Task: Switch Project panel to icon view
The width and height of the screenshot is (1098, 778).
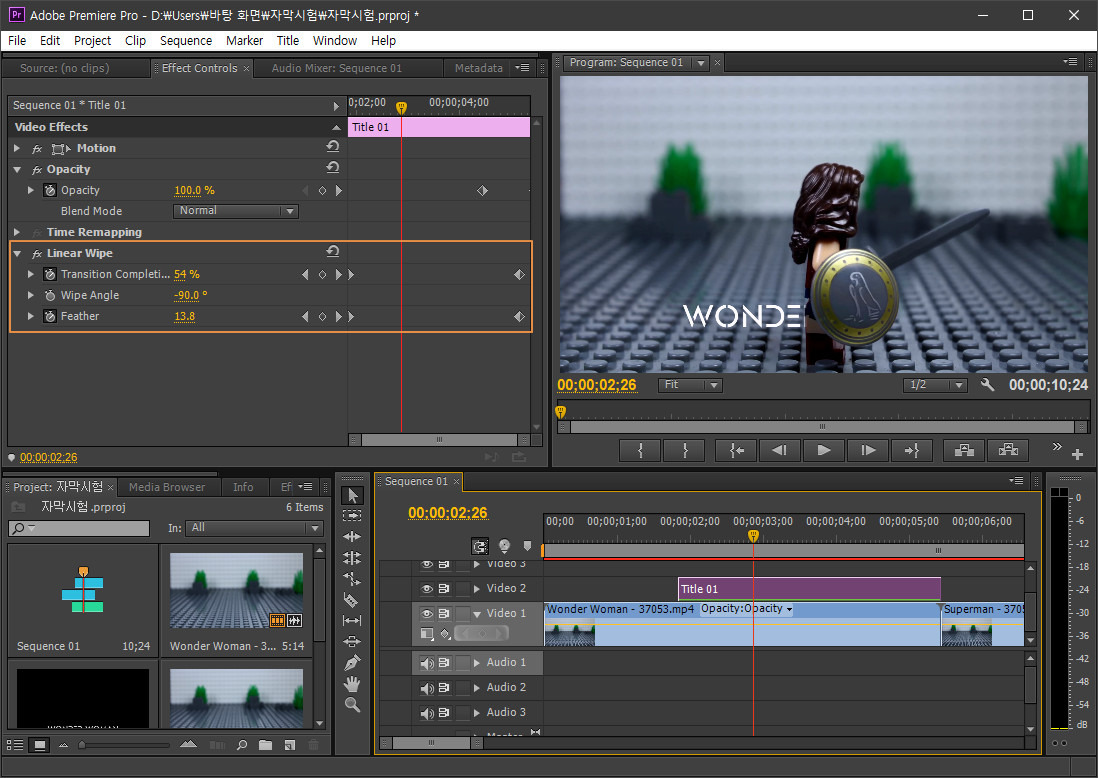Action: (x=40, y=744)
